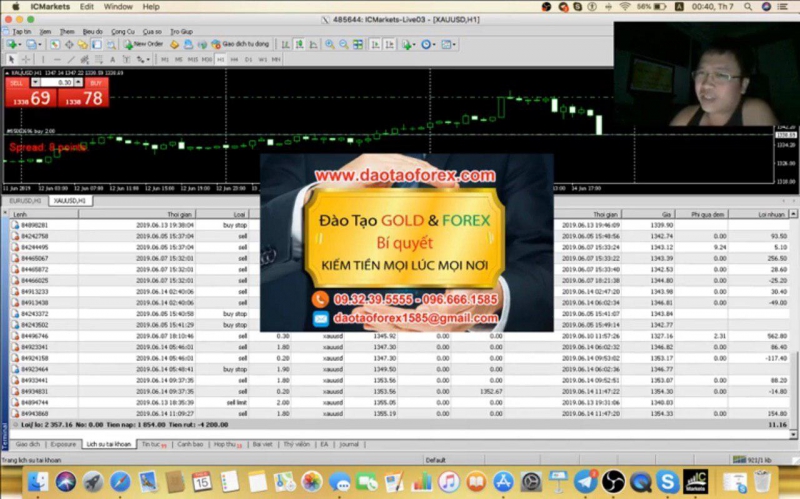Open the Tin tuc terminal tab

pos(154,444)
